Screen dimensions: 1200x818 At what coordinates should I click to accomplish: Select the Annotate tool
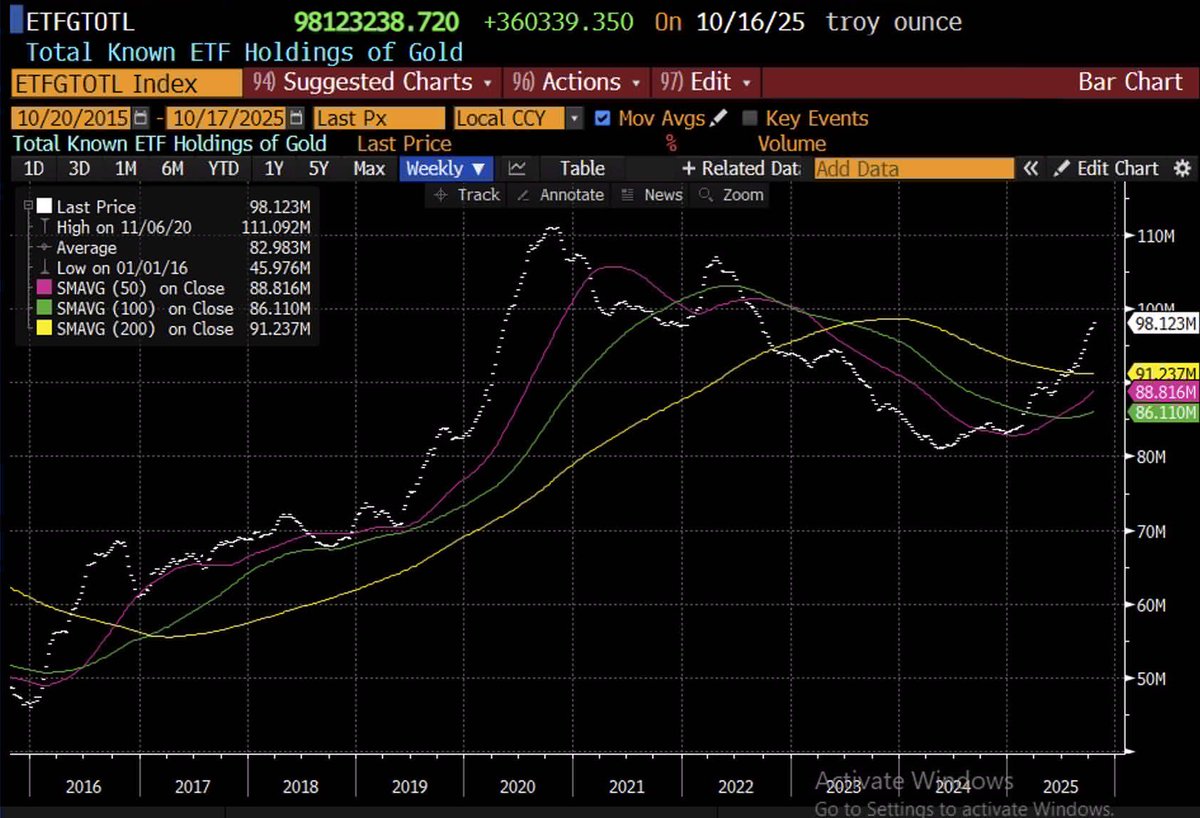pyautogui.click(x=562, y=195)
